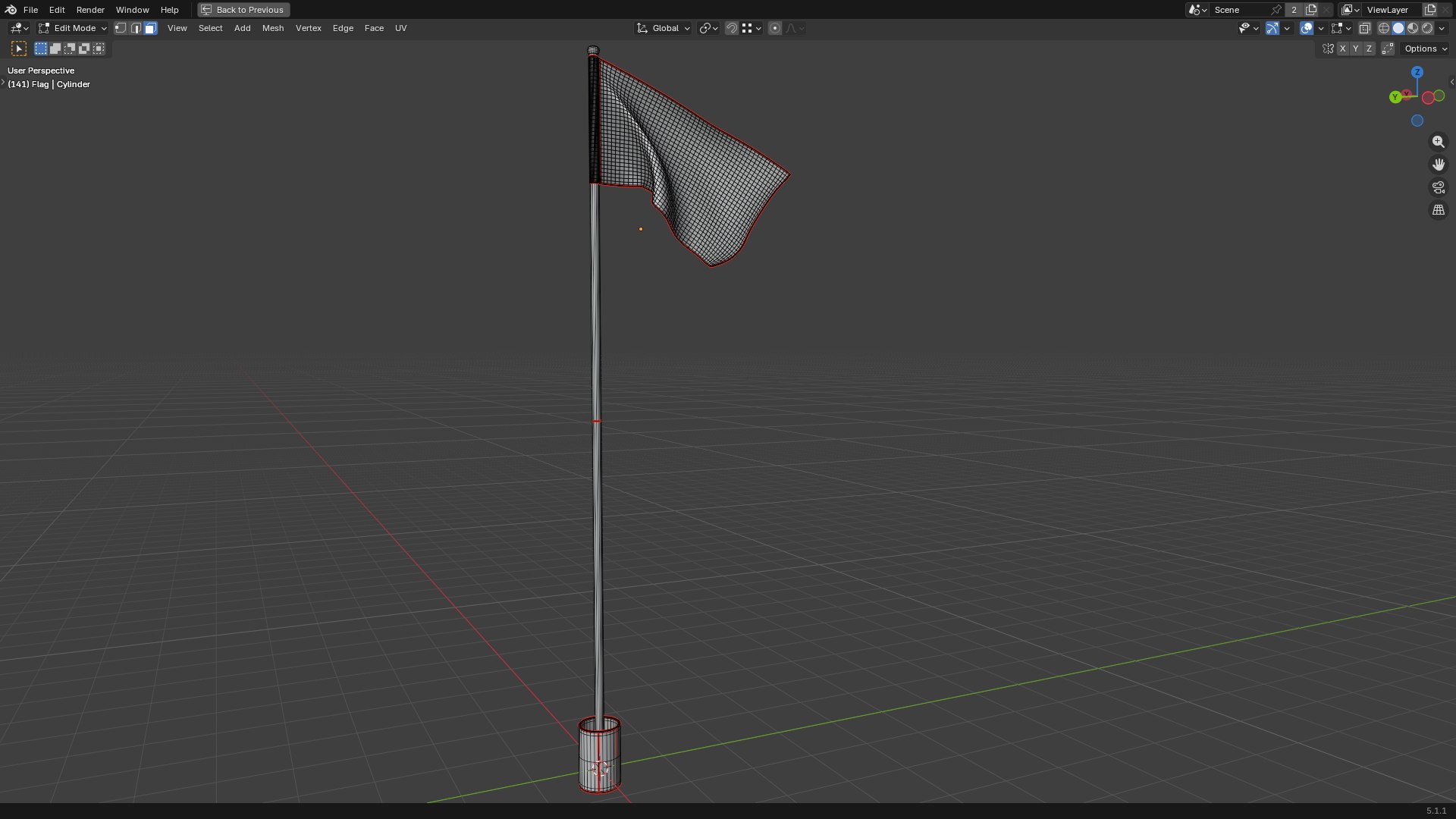Image resolution: width=1456 pixels, height=819 pixels.
Task: Toggle proportional editing icon
Action: coord(775,28)
